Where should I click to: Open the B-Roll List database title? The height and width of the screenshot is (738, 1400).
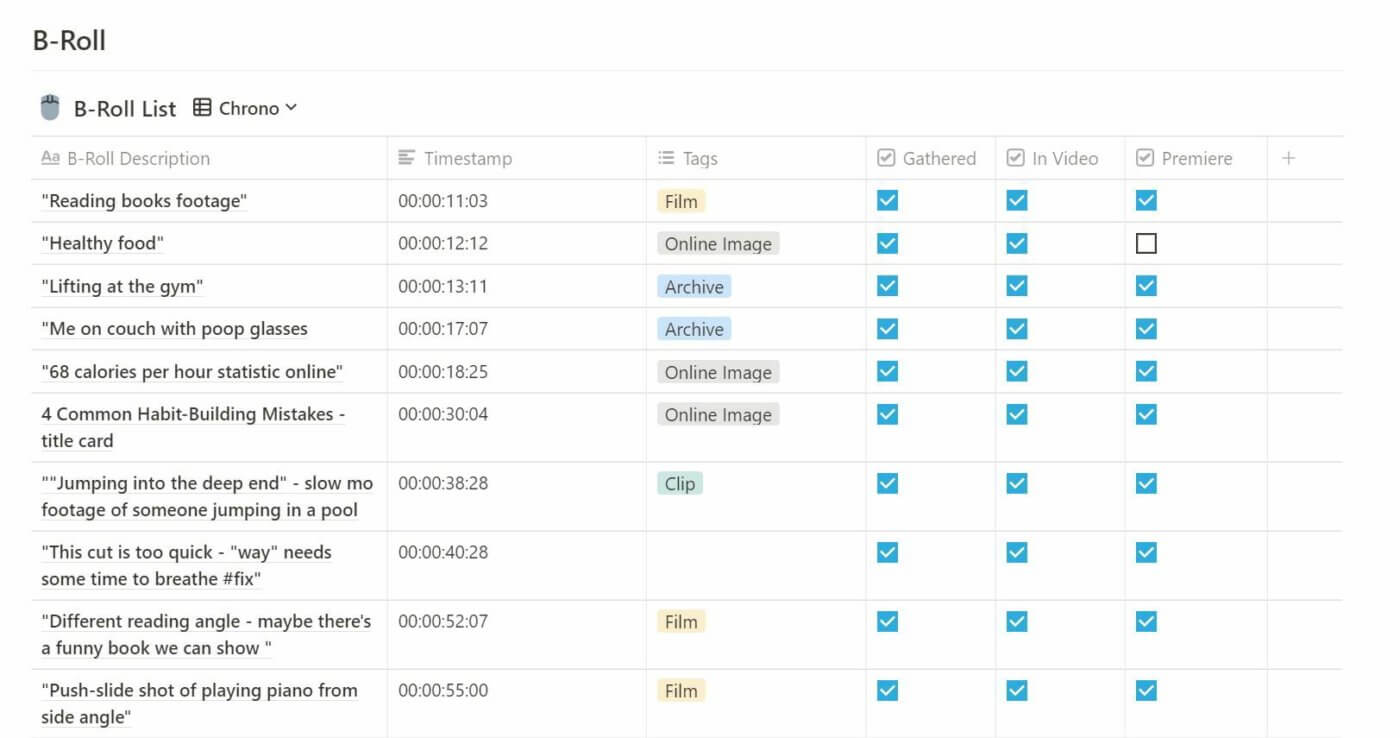125,108
